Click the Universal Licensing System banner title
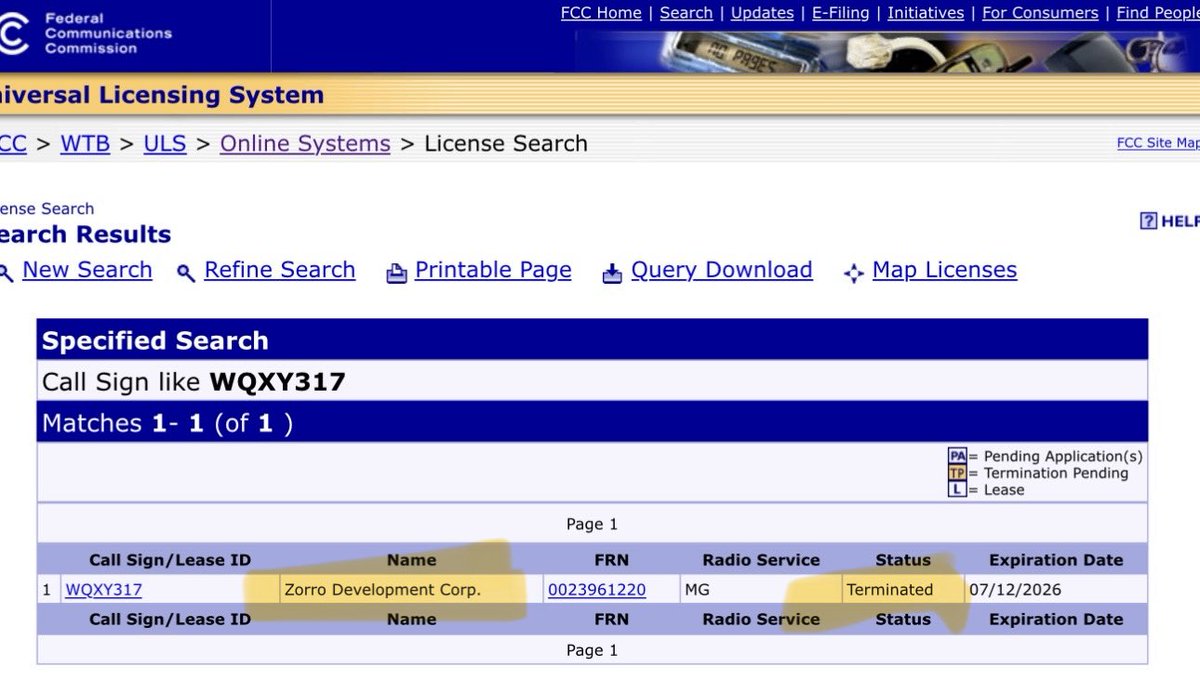 tap(162, 96)
